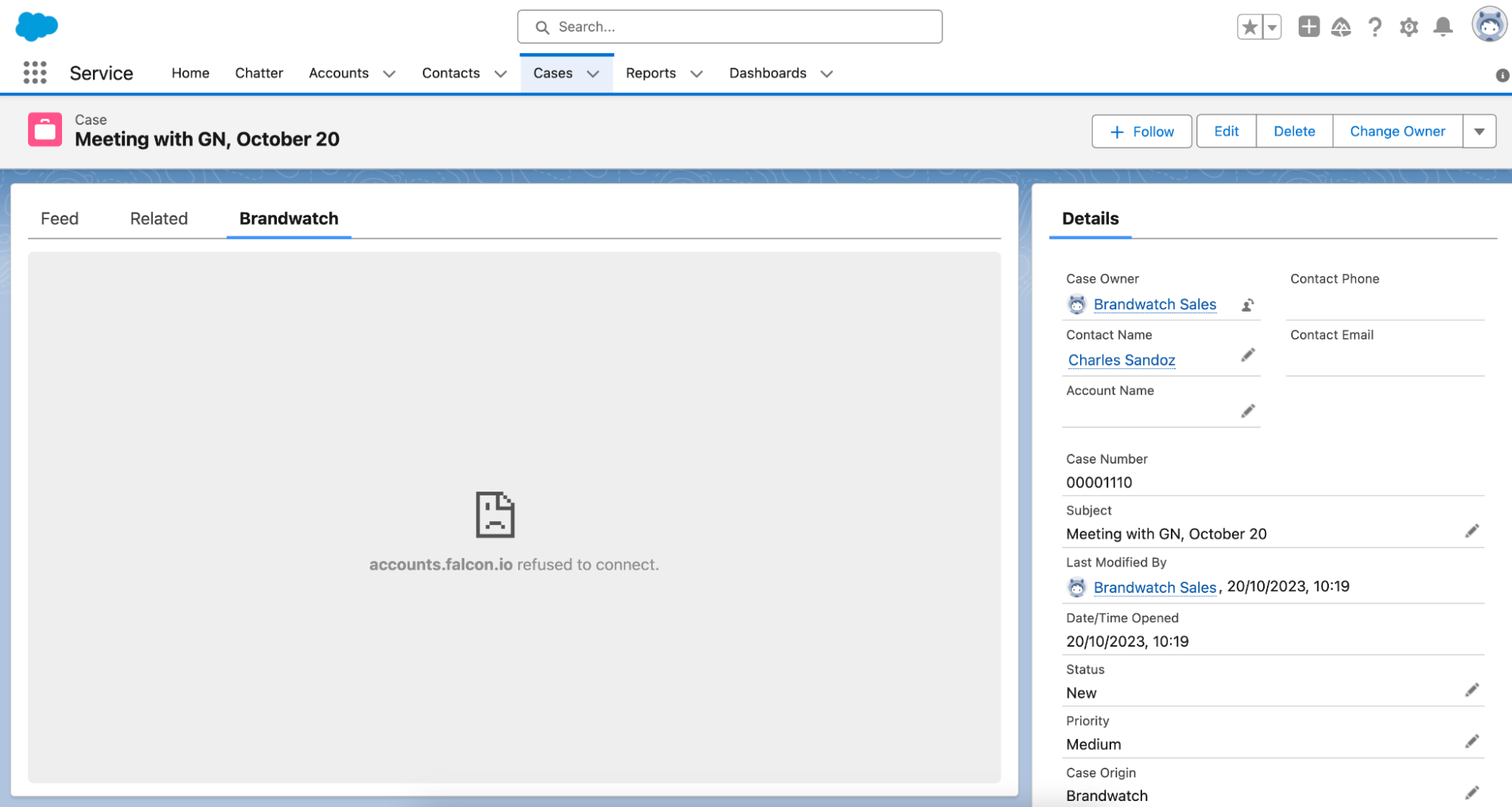Viewport: 1512px width, 807px height.
Task: Open the favorites list dropdown arrow
Action: 1272,27
